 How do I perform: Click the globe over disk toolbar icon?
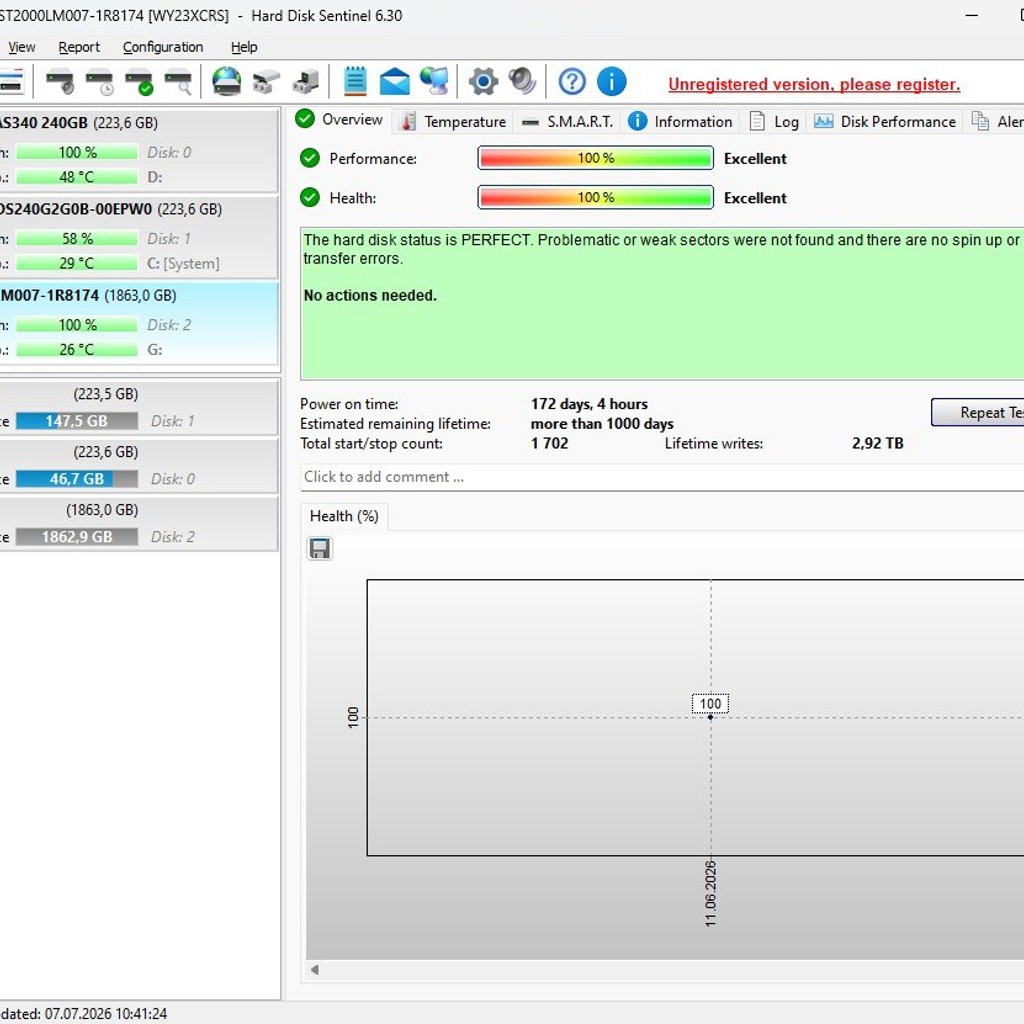coord(227,82)
